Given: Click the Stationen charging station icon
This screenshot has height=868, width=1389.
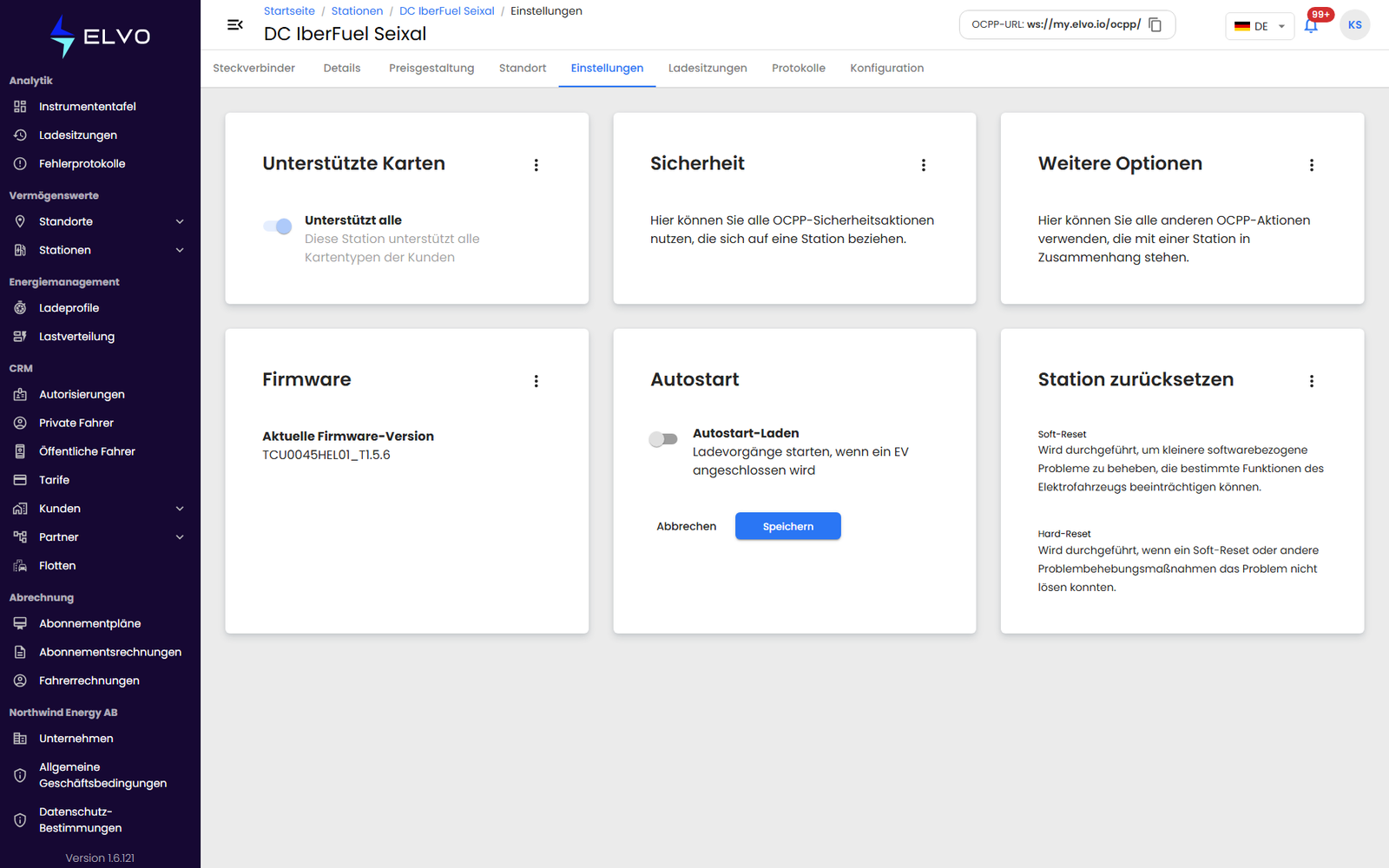Looking at the screenshot, I should coord(20,250).
